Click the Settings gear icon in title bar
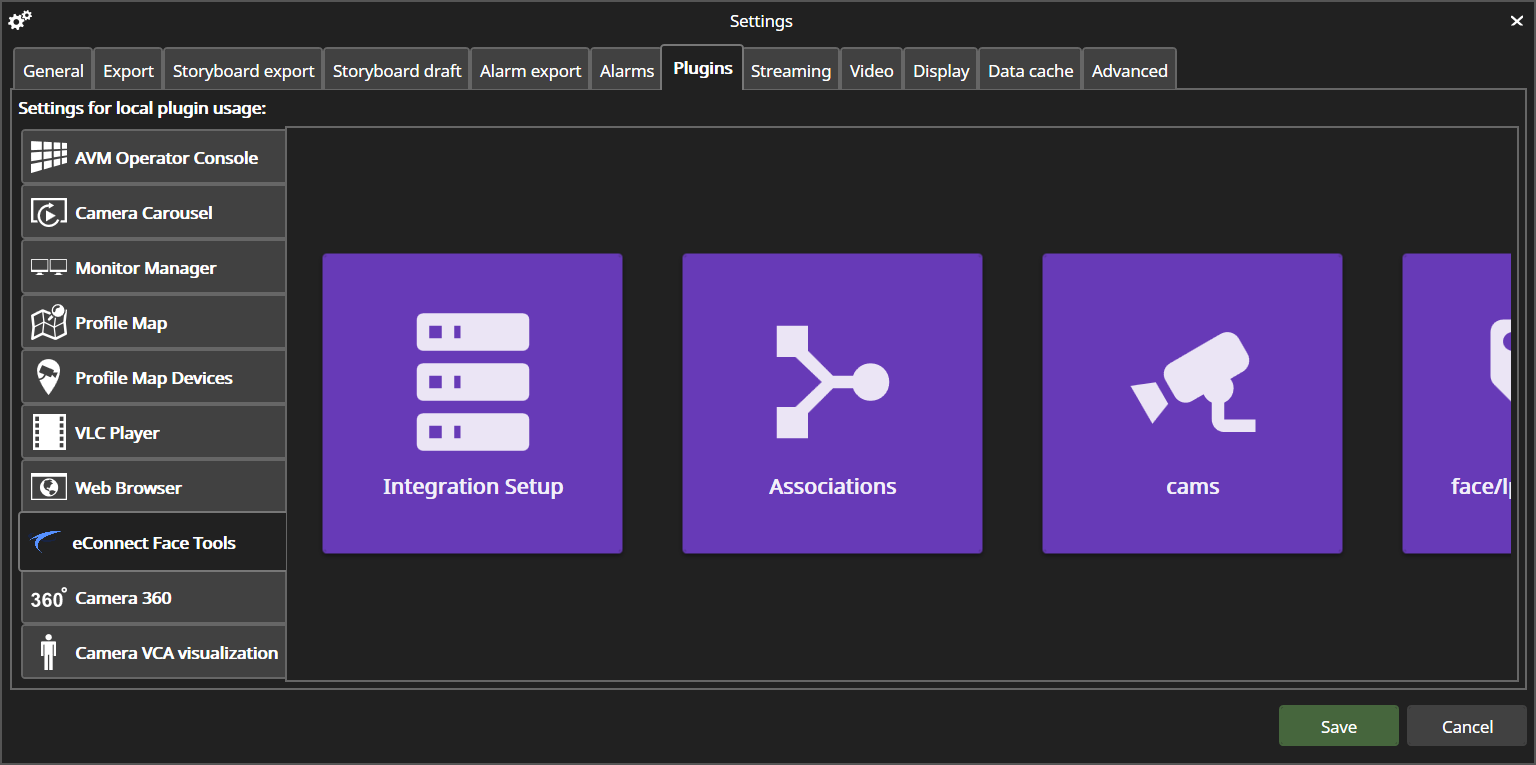 click(20, 20)
